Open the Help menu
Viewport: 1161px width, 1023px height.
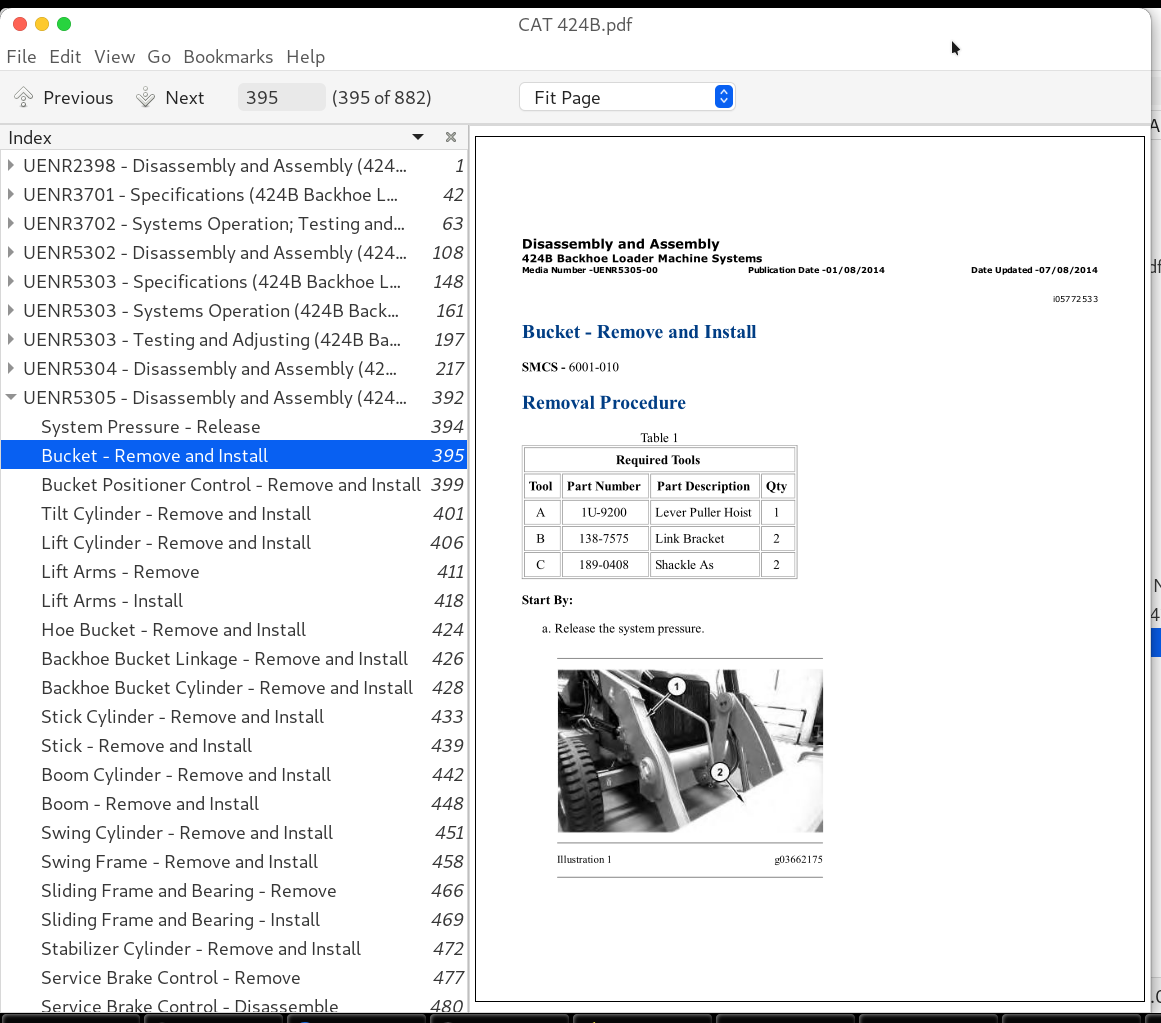tap(306, 57)
